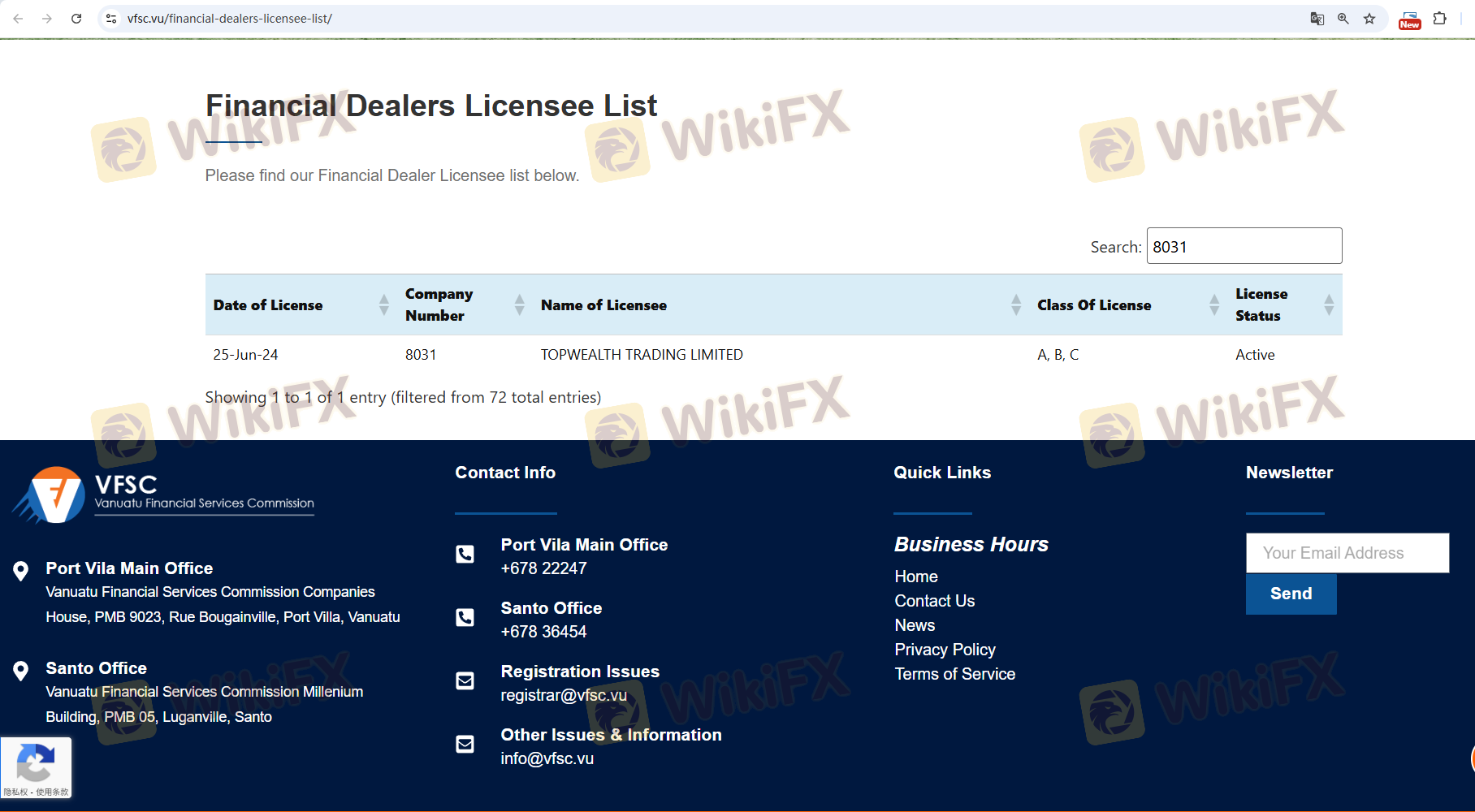Bookmark this page with the star icon
This screenshot has width=1475, height=812.
(1369, 19)
